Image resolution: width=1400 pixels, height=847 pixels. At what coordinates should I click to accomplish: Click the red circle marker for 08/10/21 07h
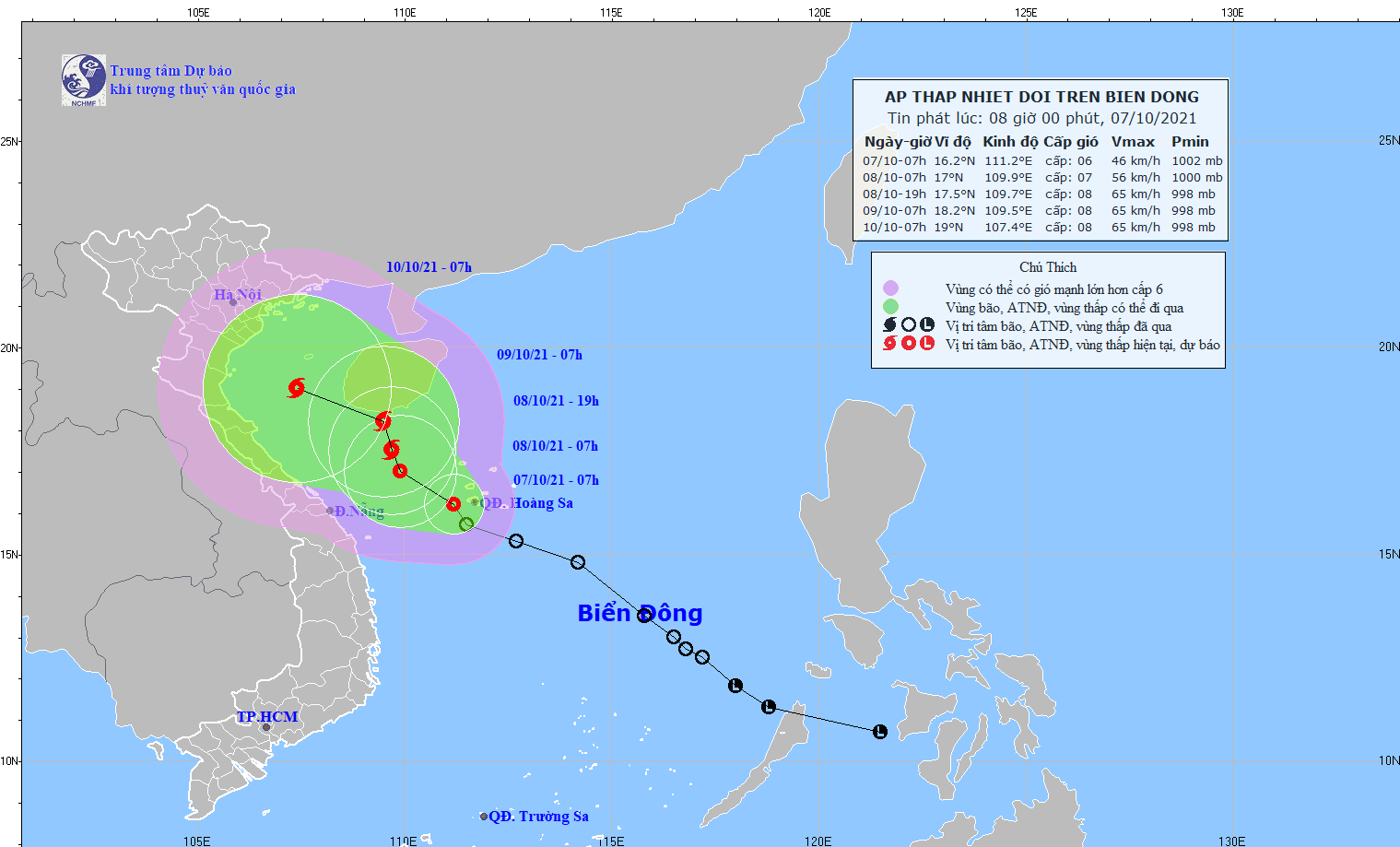tap(400, 471)
